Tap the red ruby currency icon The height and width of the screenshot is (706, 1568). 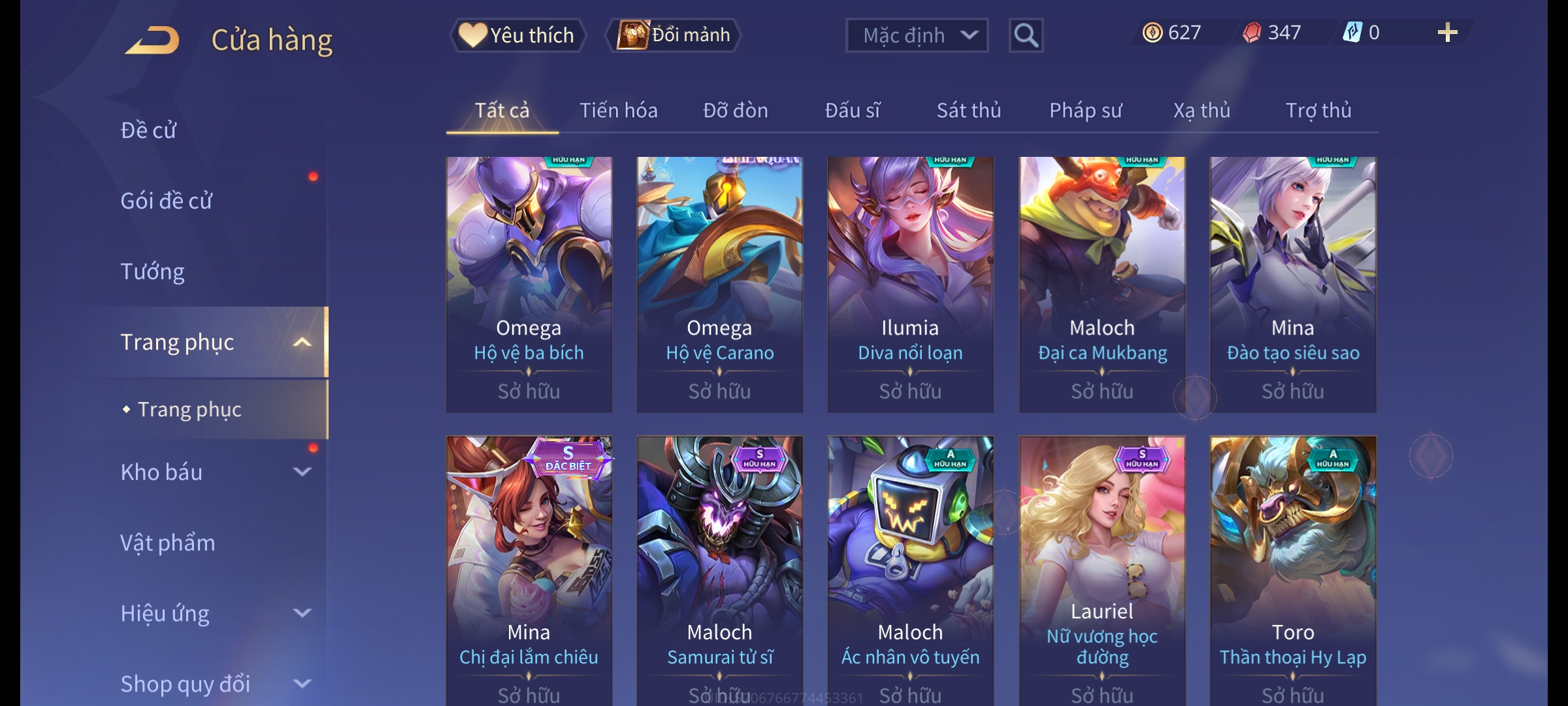(1252, 33)
